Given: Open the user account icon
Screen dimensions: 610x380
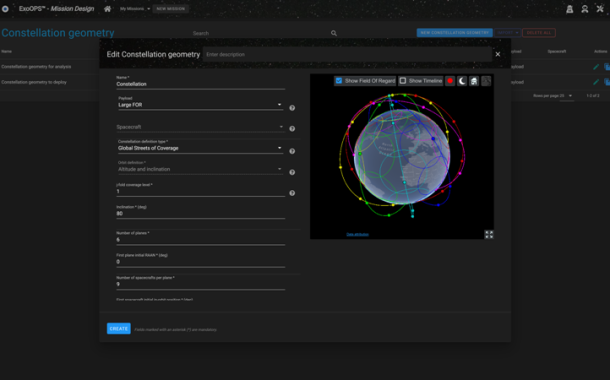Looking at the screenshot, I should tap(585, 9).
